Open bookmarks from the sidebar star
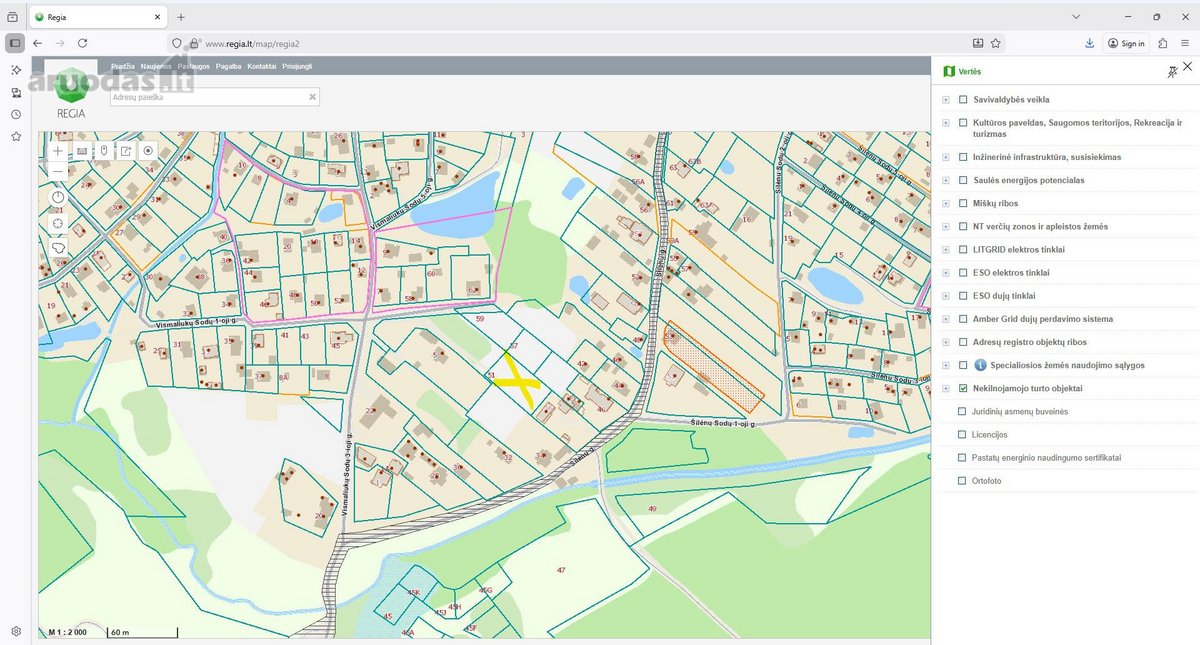 16,136
